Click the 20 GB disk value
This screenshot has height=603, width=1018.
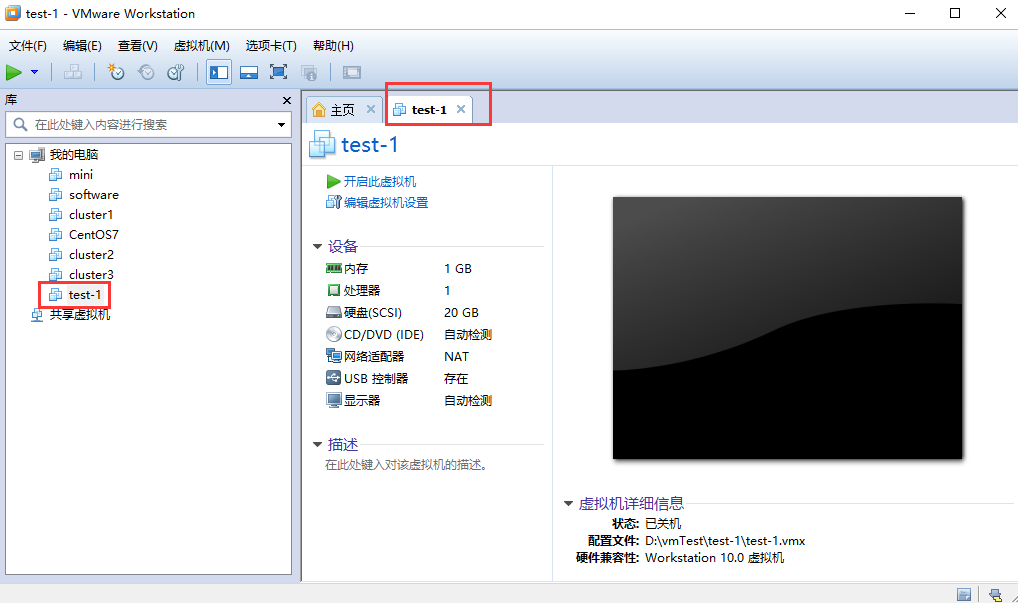click(x=461, y=313)
